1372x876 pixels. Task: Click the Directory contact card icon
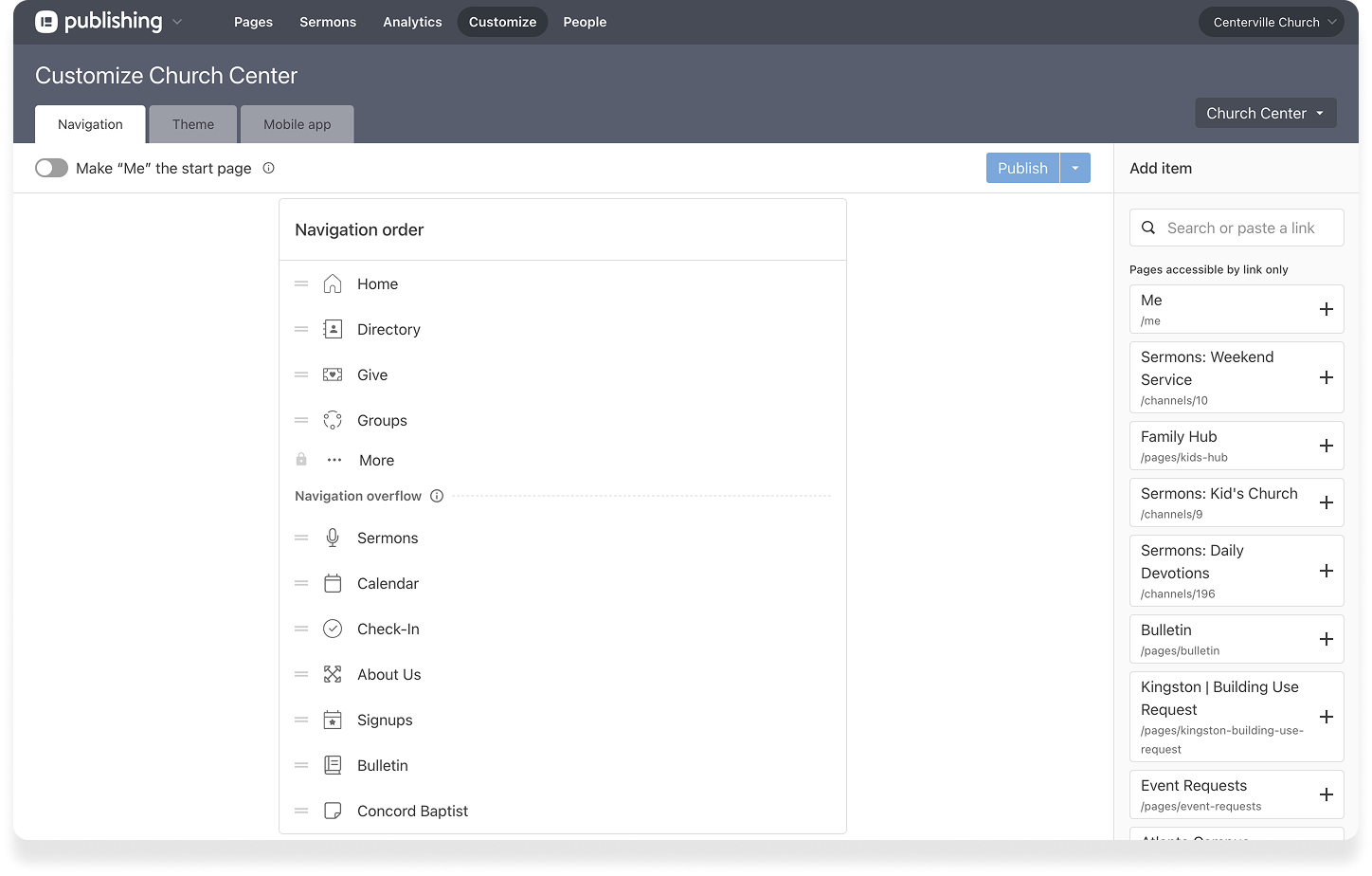pyautogui.click(x=332, y=330)
